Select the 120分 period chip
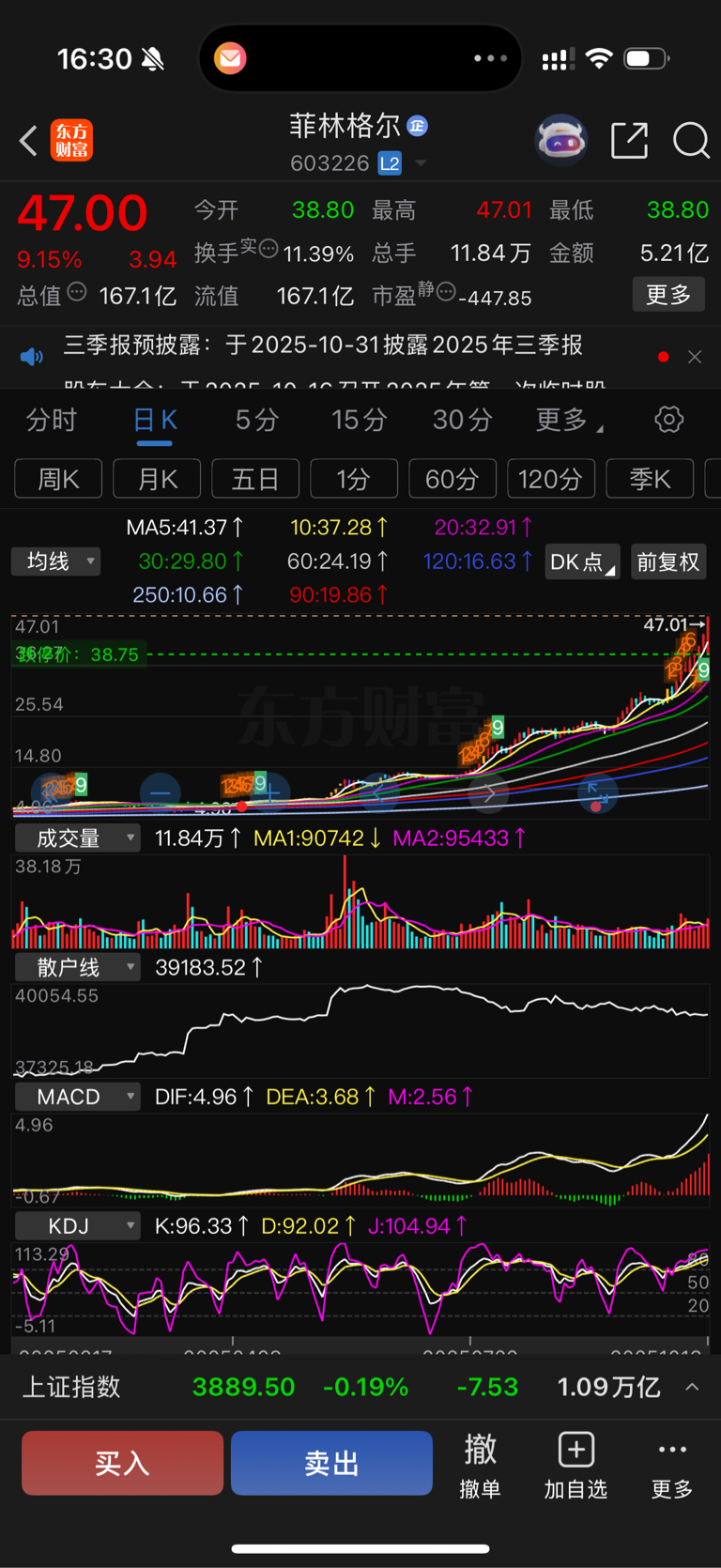The width and height of the screenshot is (721, 1568). pos(551,479)
